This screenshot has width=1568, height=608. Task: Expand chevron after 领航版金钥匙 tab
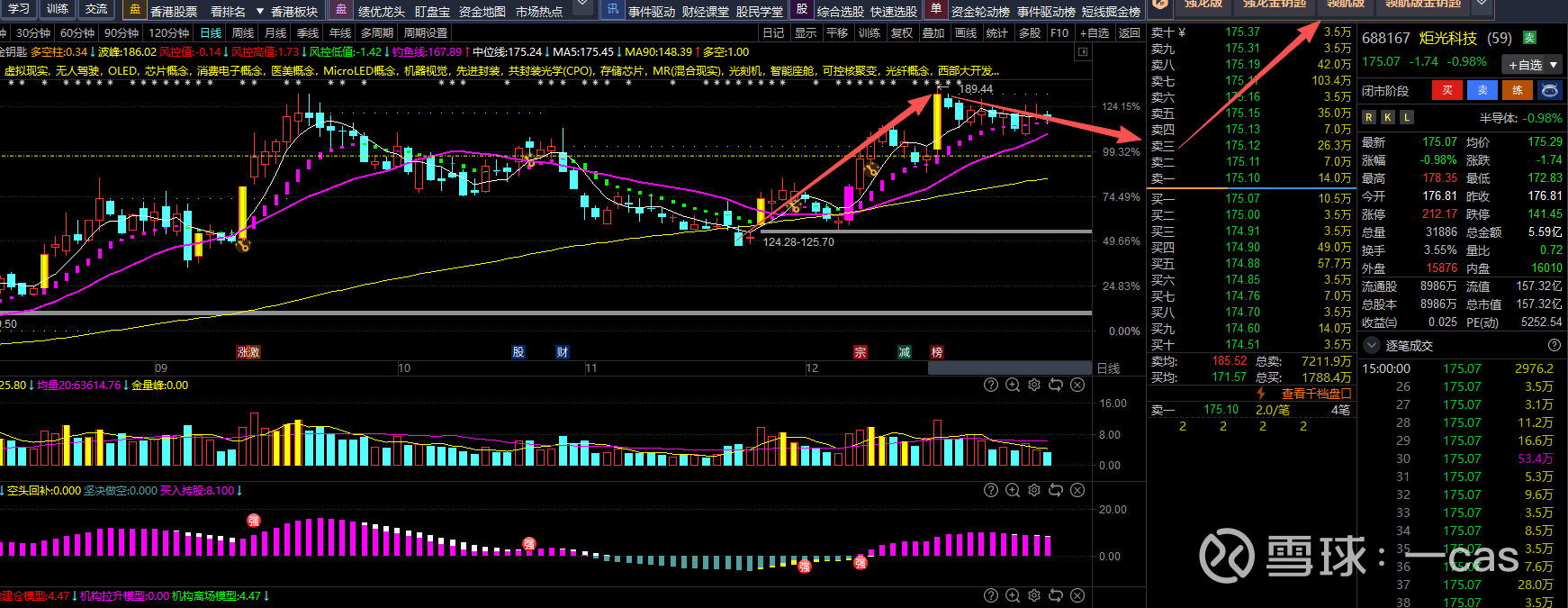(x=1482, y=5)
